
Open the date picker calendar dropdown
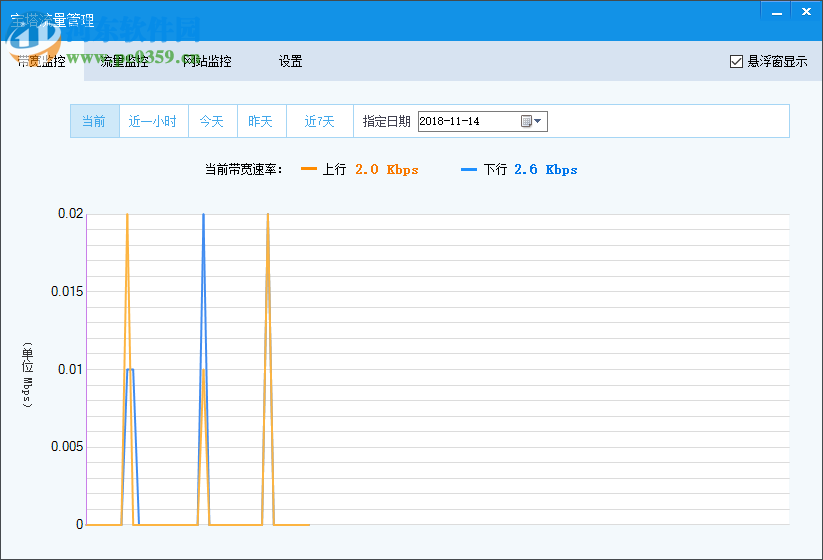pyautogui.click(x=531, y=121)
